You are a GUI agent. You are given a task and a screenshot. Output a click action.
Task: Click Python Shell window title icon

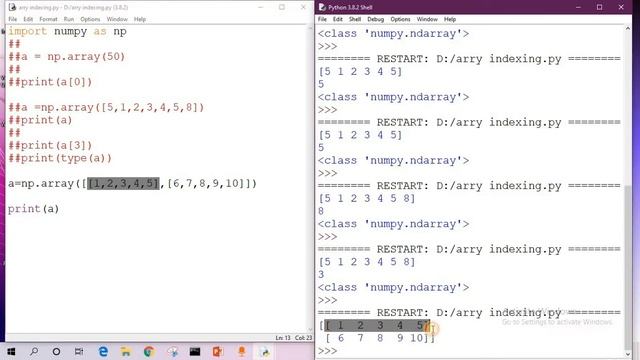click(x=322, y=7)
